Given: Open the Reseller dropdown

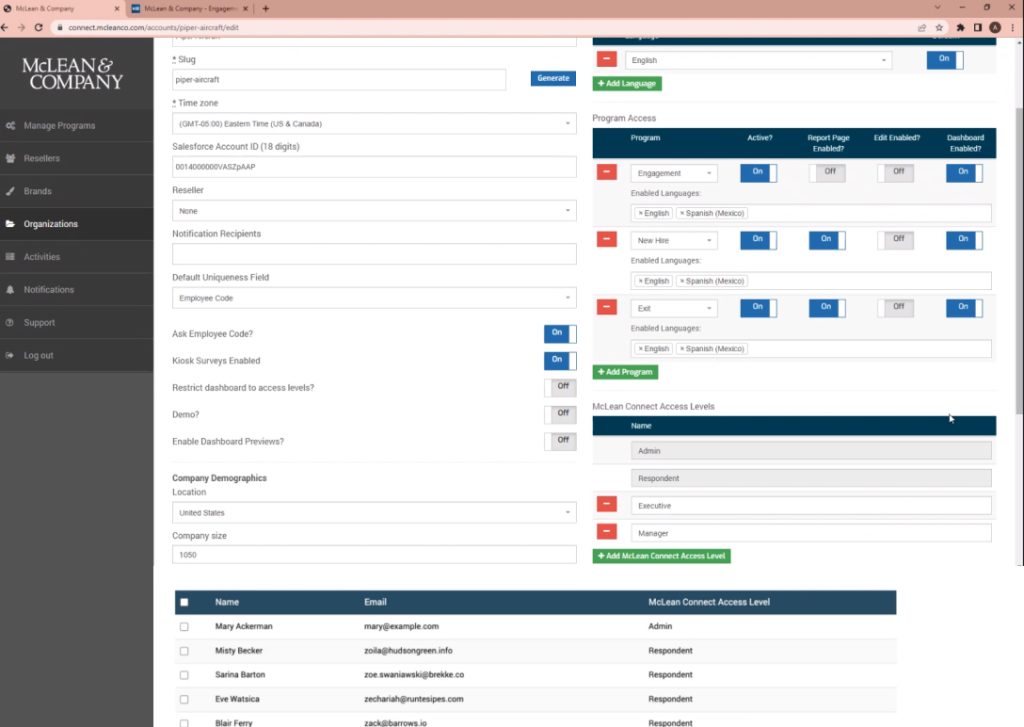Looking at the screenshot, I should point(374,210).
